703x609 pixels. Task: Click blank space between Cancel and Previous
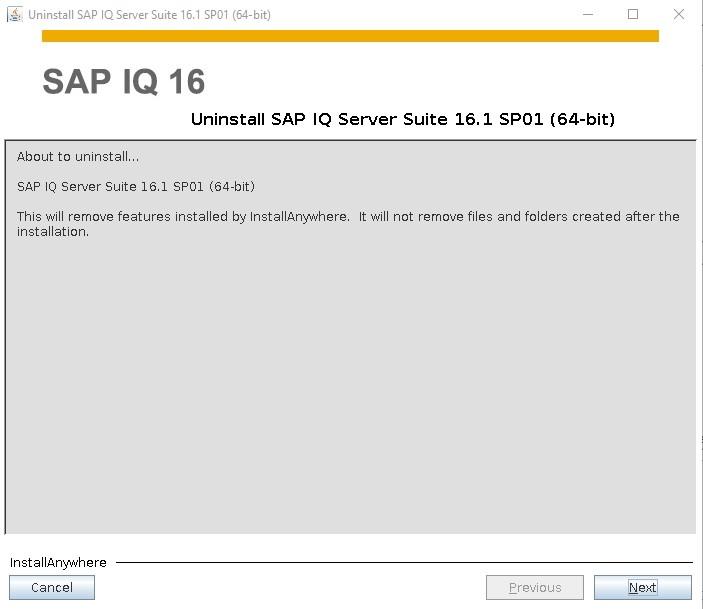(x=290, y=587)
